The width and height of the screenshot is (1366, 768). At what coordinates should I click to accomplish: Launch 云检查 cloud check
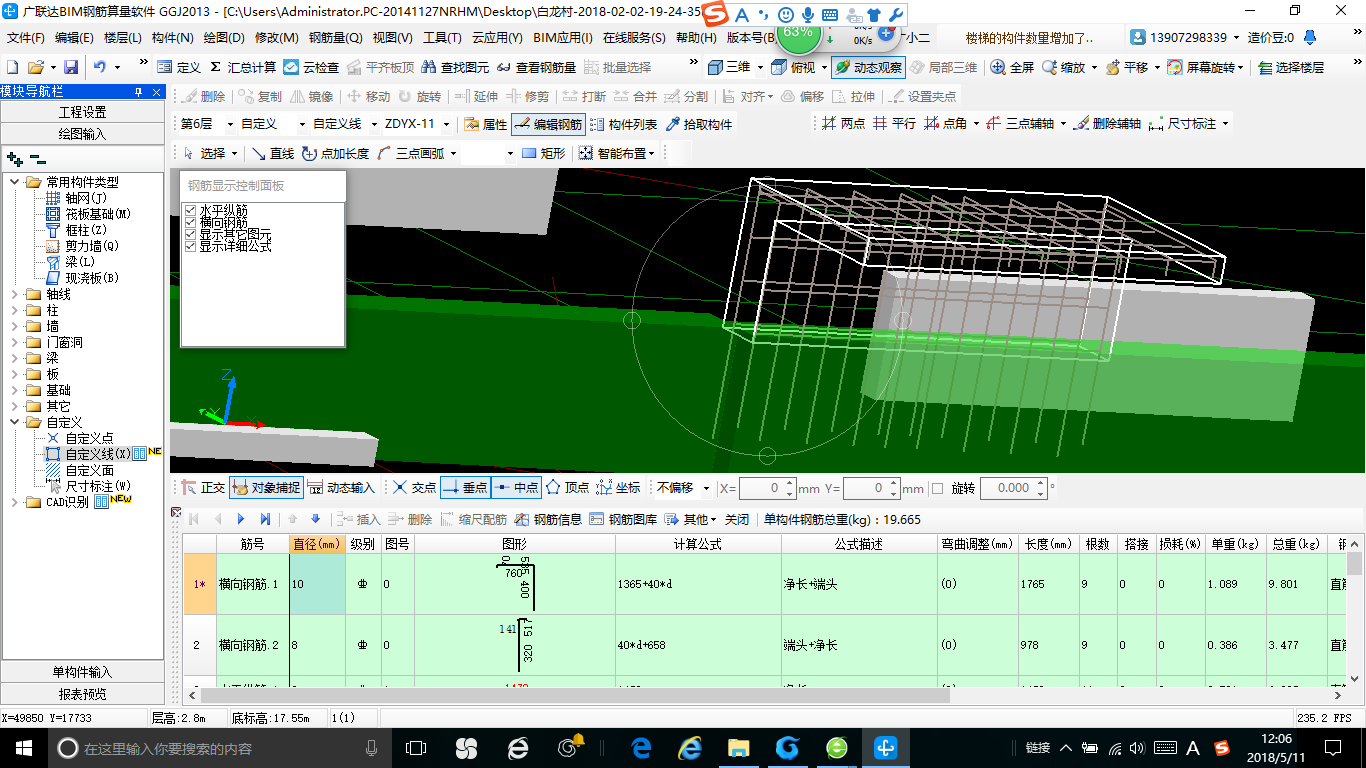click(311, 67)
